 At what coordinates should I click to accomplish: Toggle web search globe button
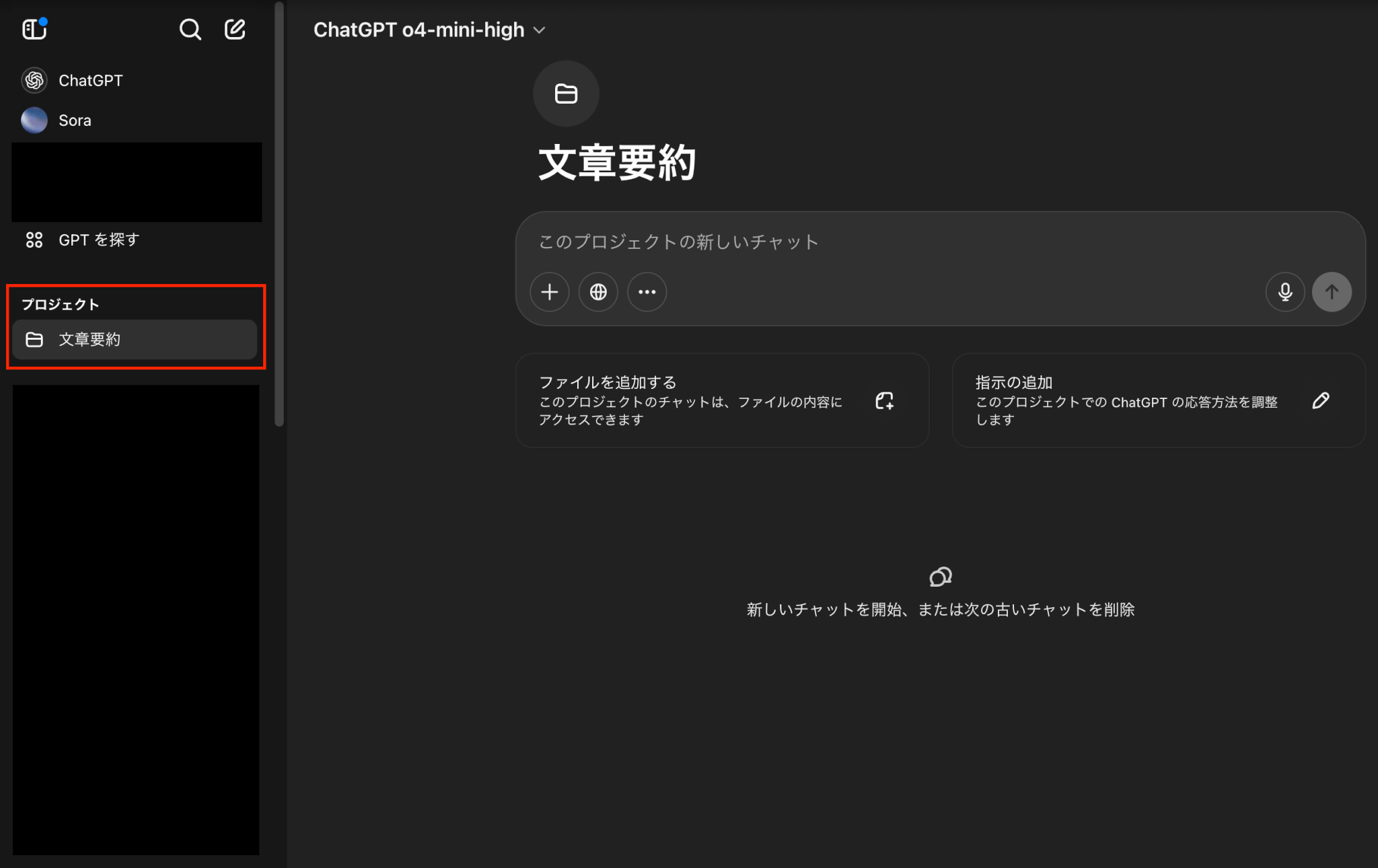click(x=598, y=292)
